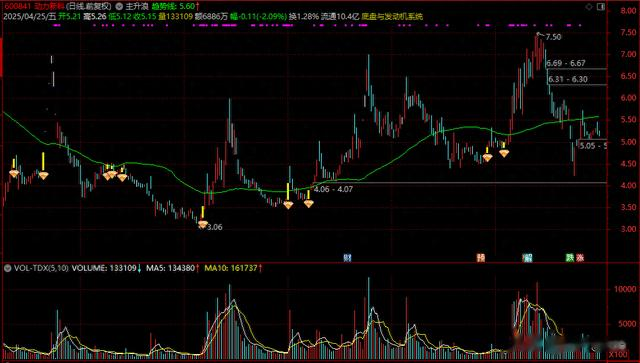Click the 日线,前复权 period label
Image resolution: width=640 pixels, height=363 pixels.
tap(88, 7)
